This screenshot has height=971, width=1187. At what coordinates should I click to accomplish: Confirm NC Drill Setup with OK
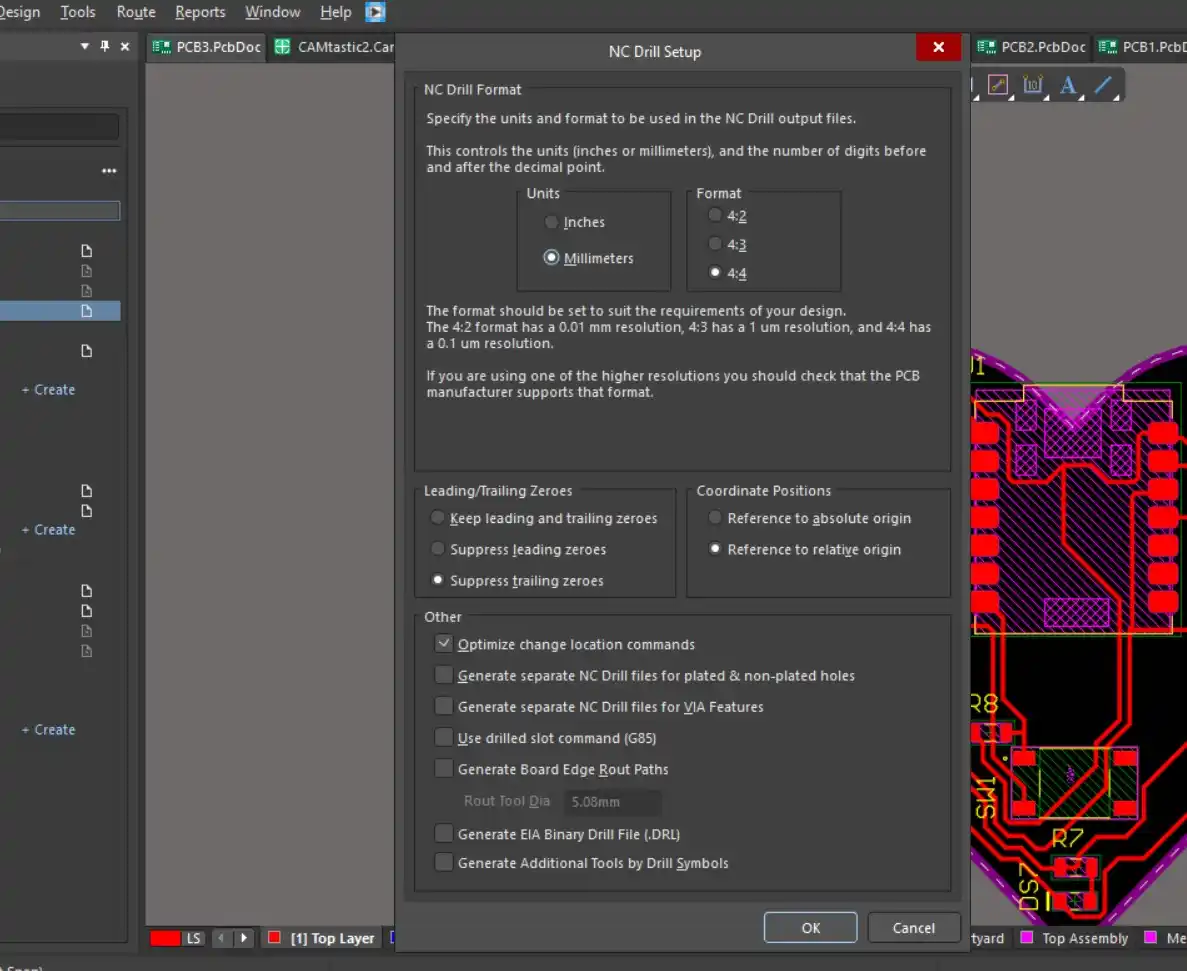coord(810,927)
